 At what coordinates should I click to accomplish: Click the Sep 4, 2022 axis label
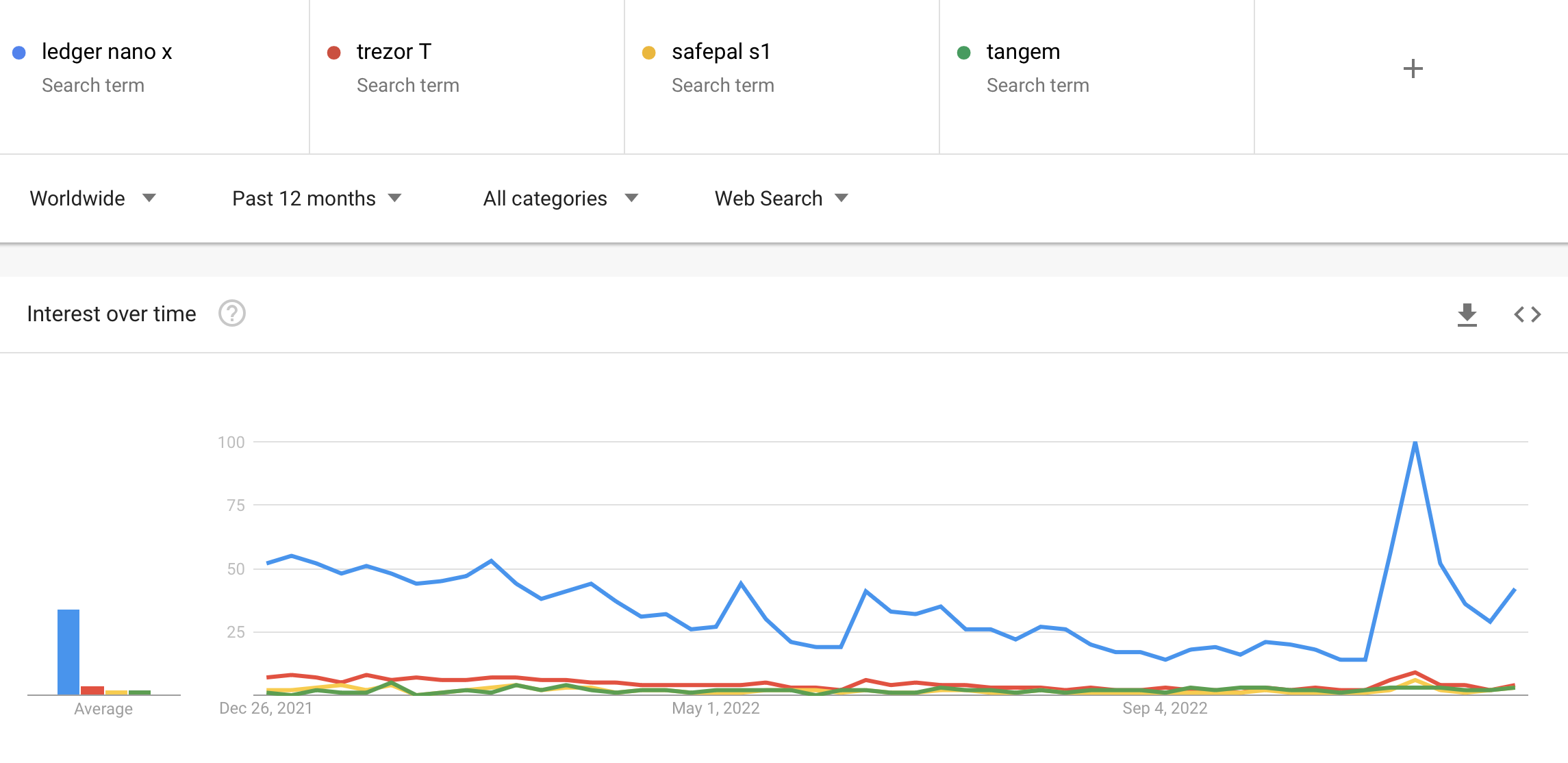point(1165,708)
